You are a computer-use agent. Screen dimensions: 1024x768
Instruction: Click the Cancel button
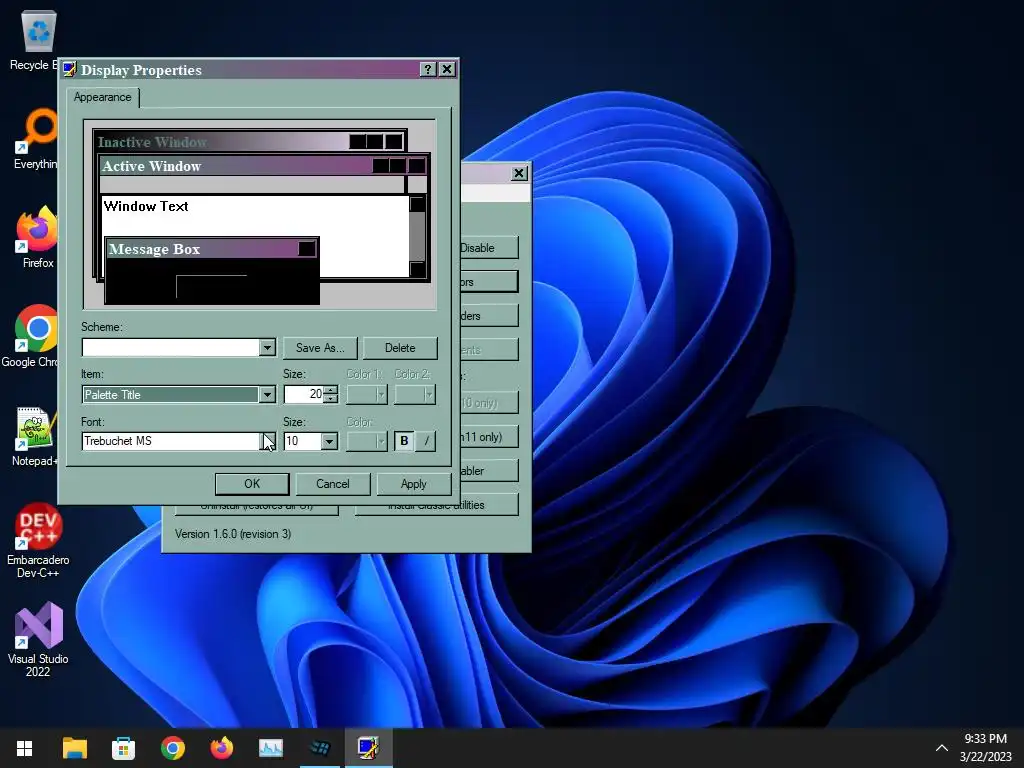pyautogui.click(x=333, y=484)
